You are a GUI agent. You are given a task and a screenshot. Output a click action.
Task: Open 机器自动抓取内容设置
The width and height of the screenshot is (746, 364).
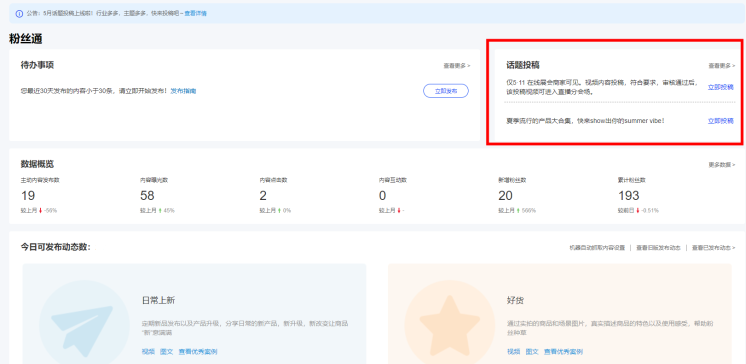point(597,248)
